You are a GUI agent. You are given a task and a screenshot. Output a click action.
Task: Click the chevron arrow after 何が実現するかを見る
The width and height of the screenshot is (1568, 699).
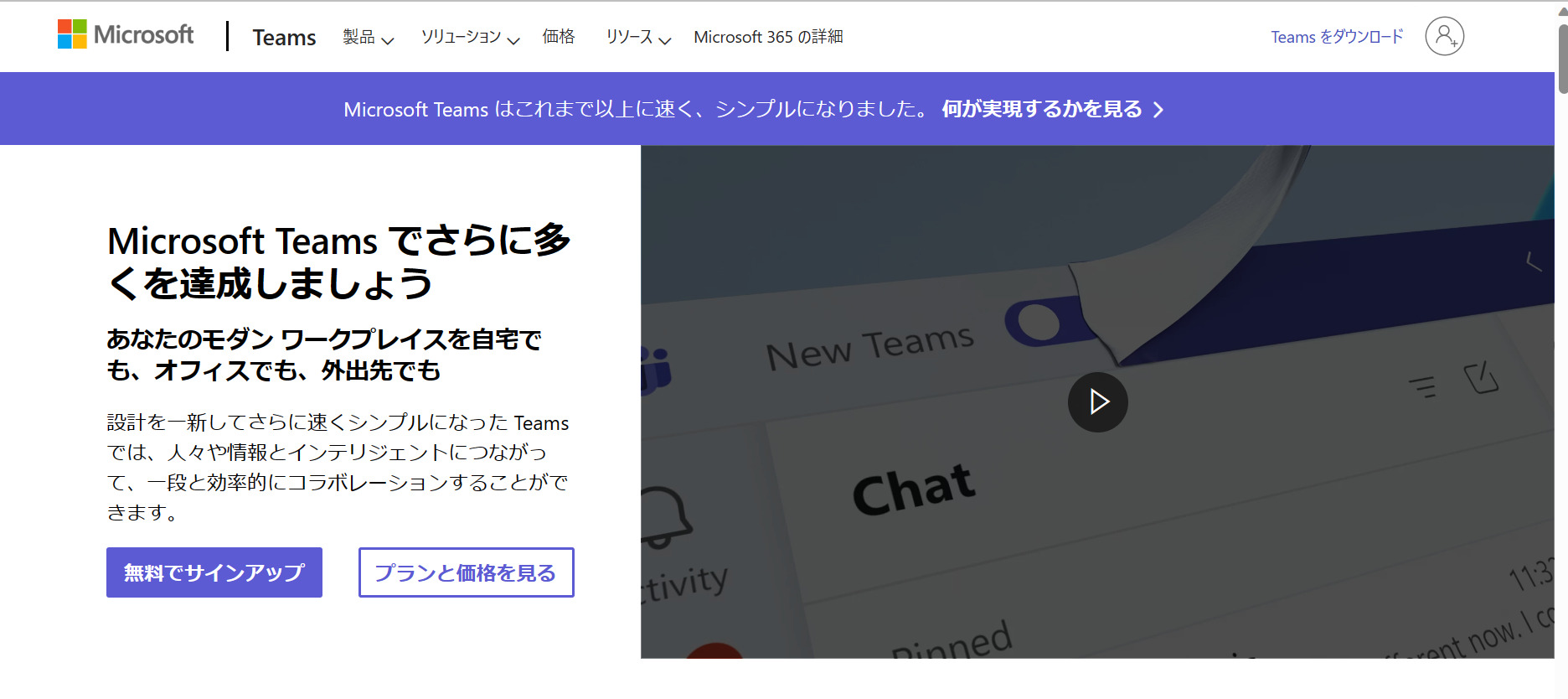[x=1158, y=110]
